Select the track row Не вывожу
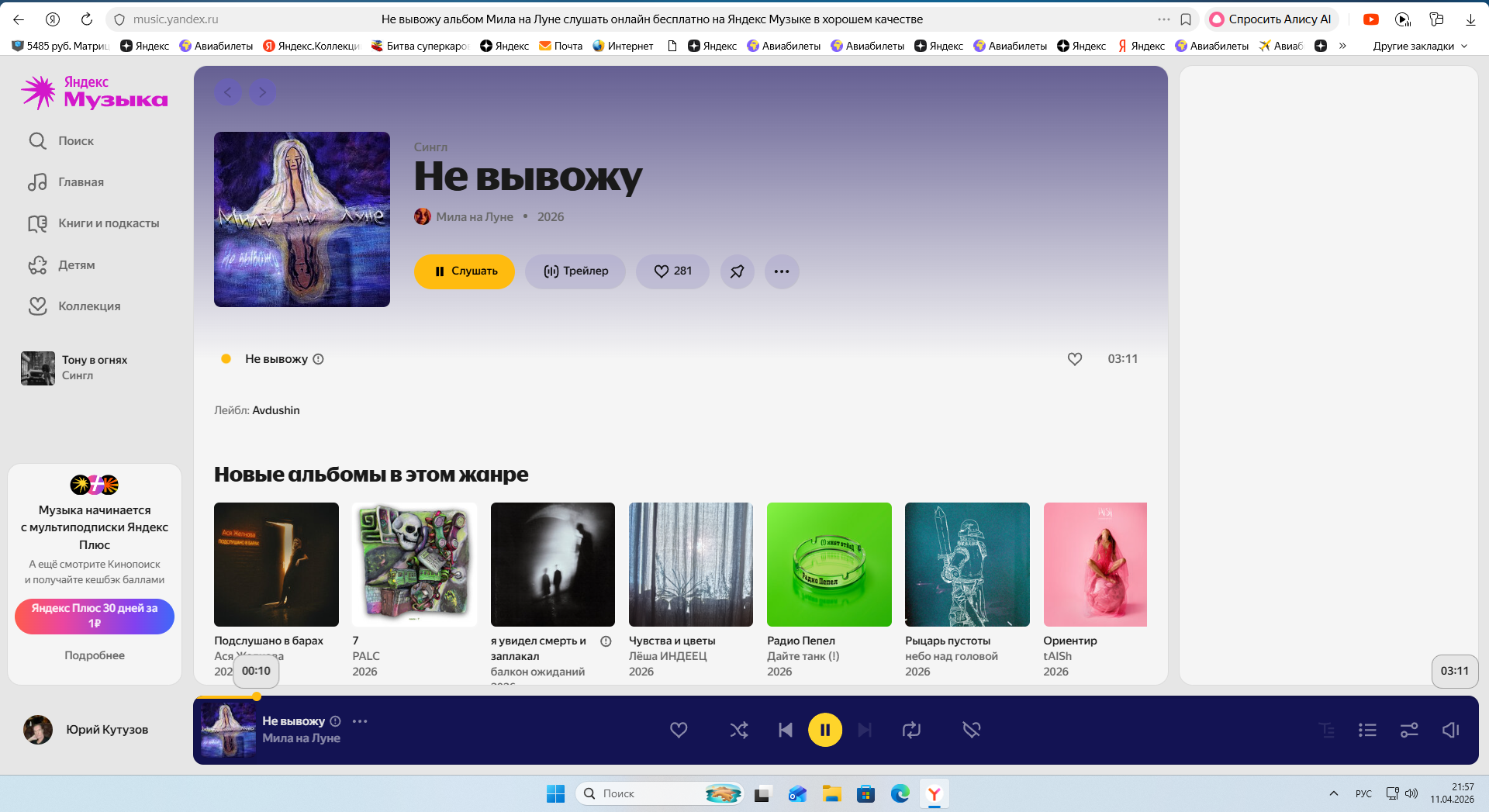The height and width of the screenshot is (812, 1489). (x=679, y=359)
